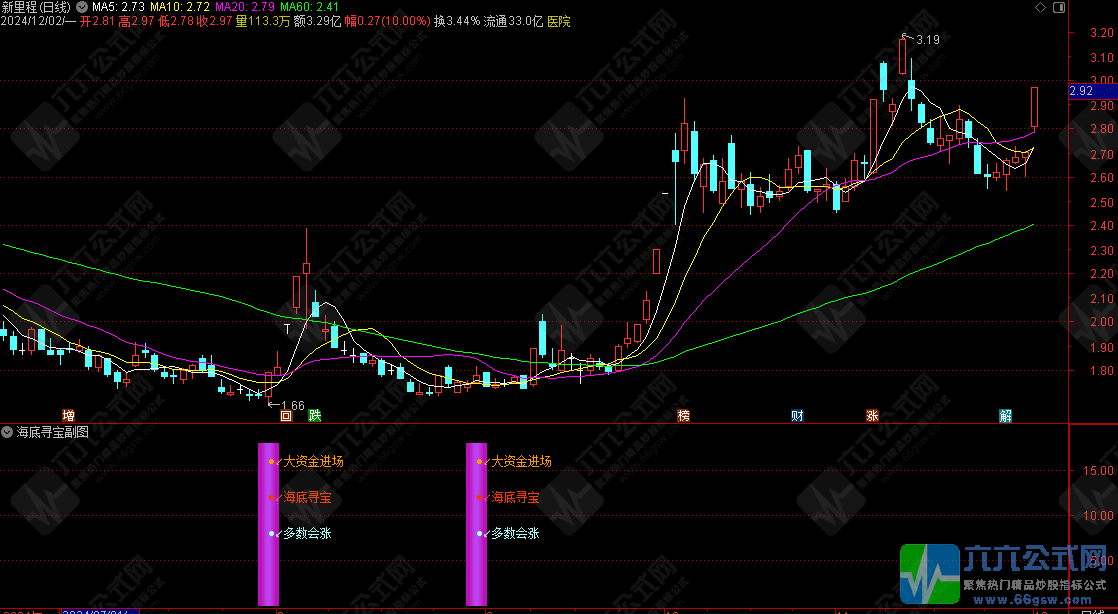Expand the 海底寻宝副图 indicator menu arrow
Image resolution: width=1118 pixels, height=614 pixels.
point(9,433)
